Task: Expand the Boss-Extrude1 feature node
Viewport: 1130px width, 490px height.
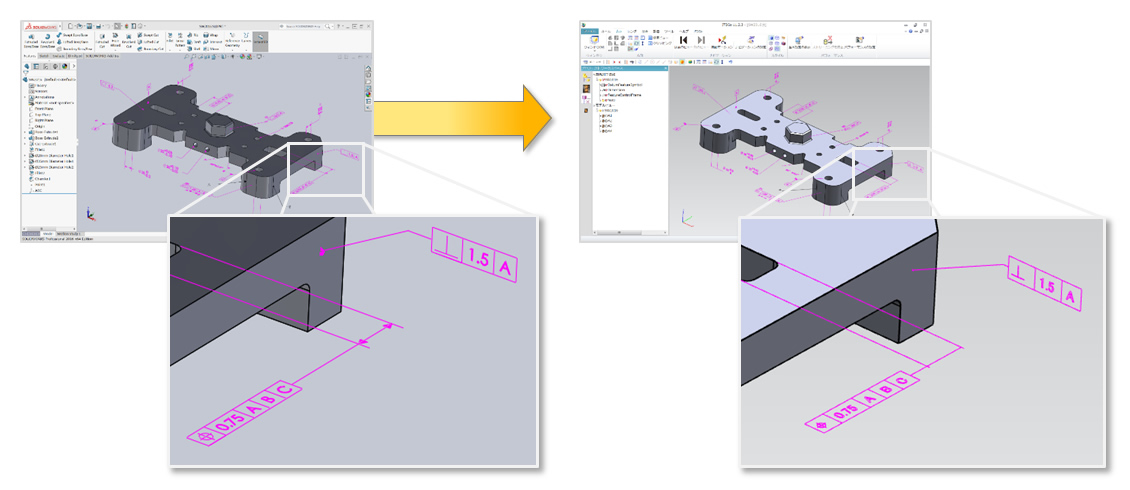Action: point(25,131)
